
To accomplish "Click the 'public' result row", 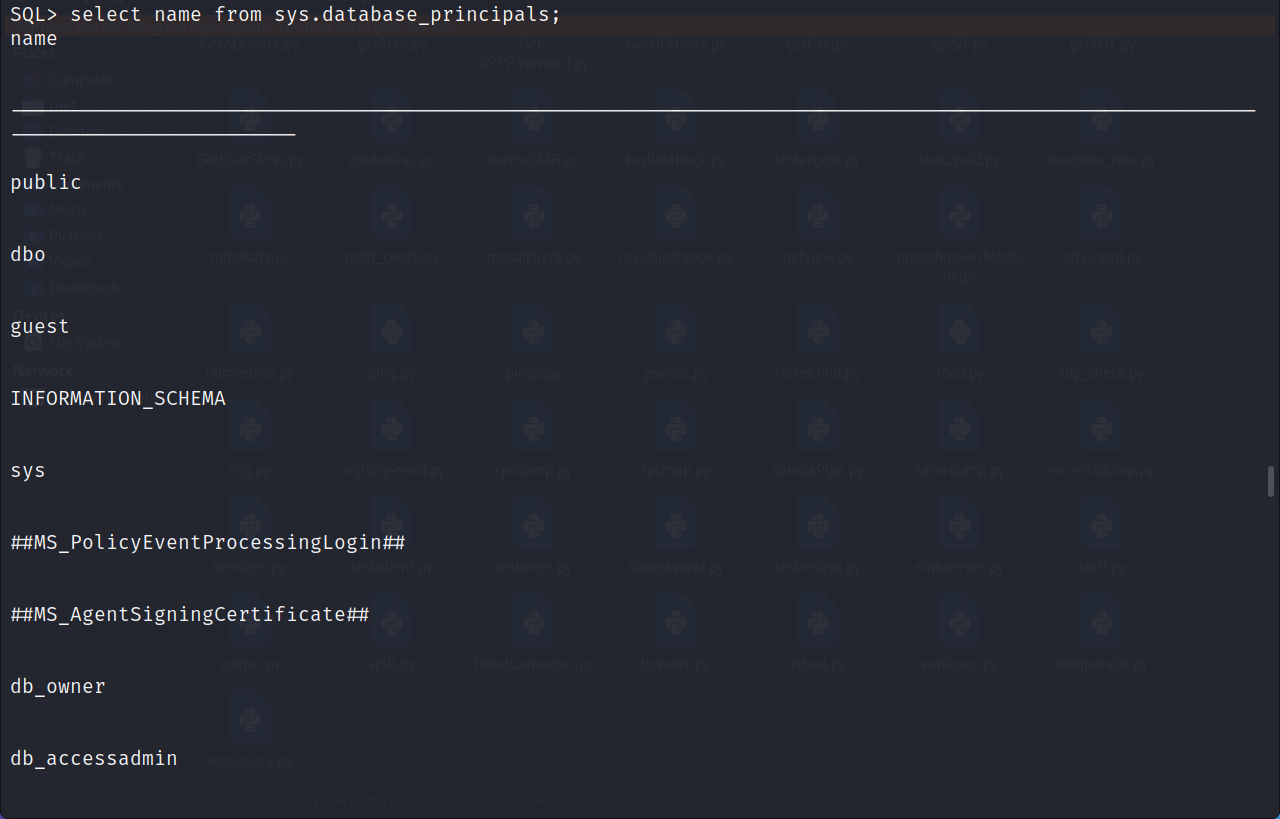I will [x=46, y=183].
